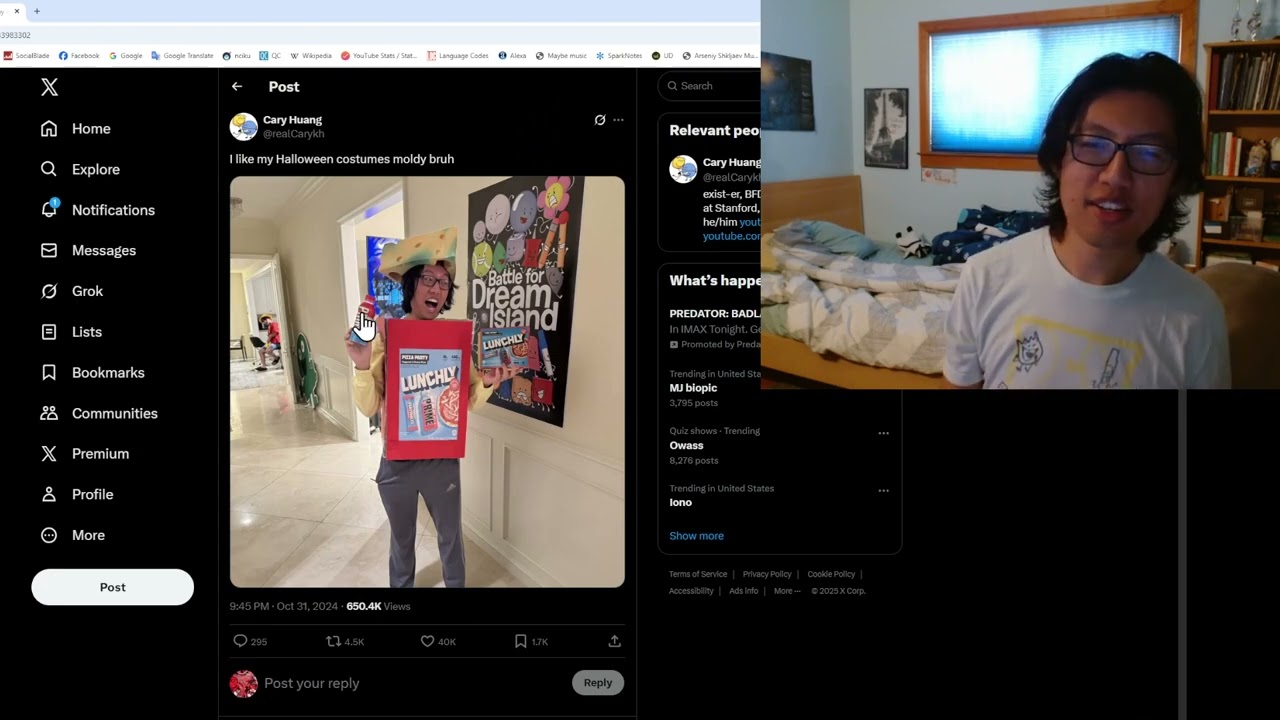Close the current browser tab
1280x720 pixels.
[x=16, y=11]
